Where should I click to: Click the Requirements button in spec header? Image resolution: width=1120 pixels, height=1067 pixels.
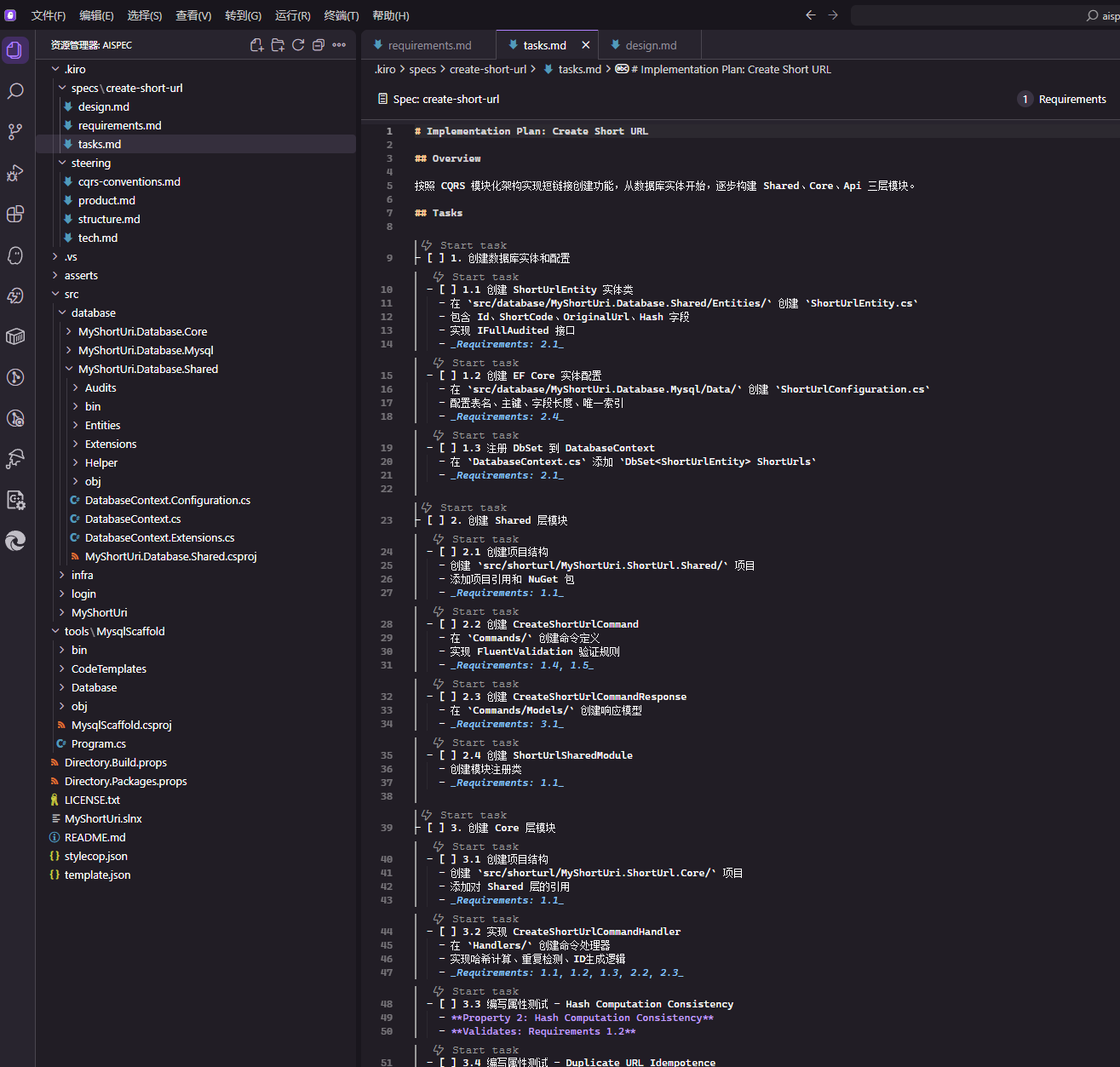point(1063,99)
